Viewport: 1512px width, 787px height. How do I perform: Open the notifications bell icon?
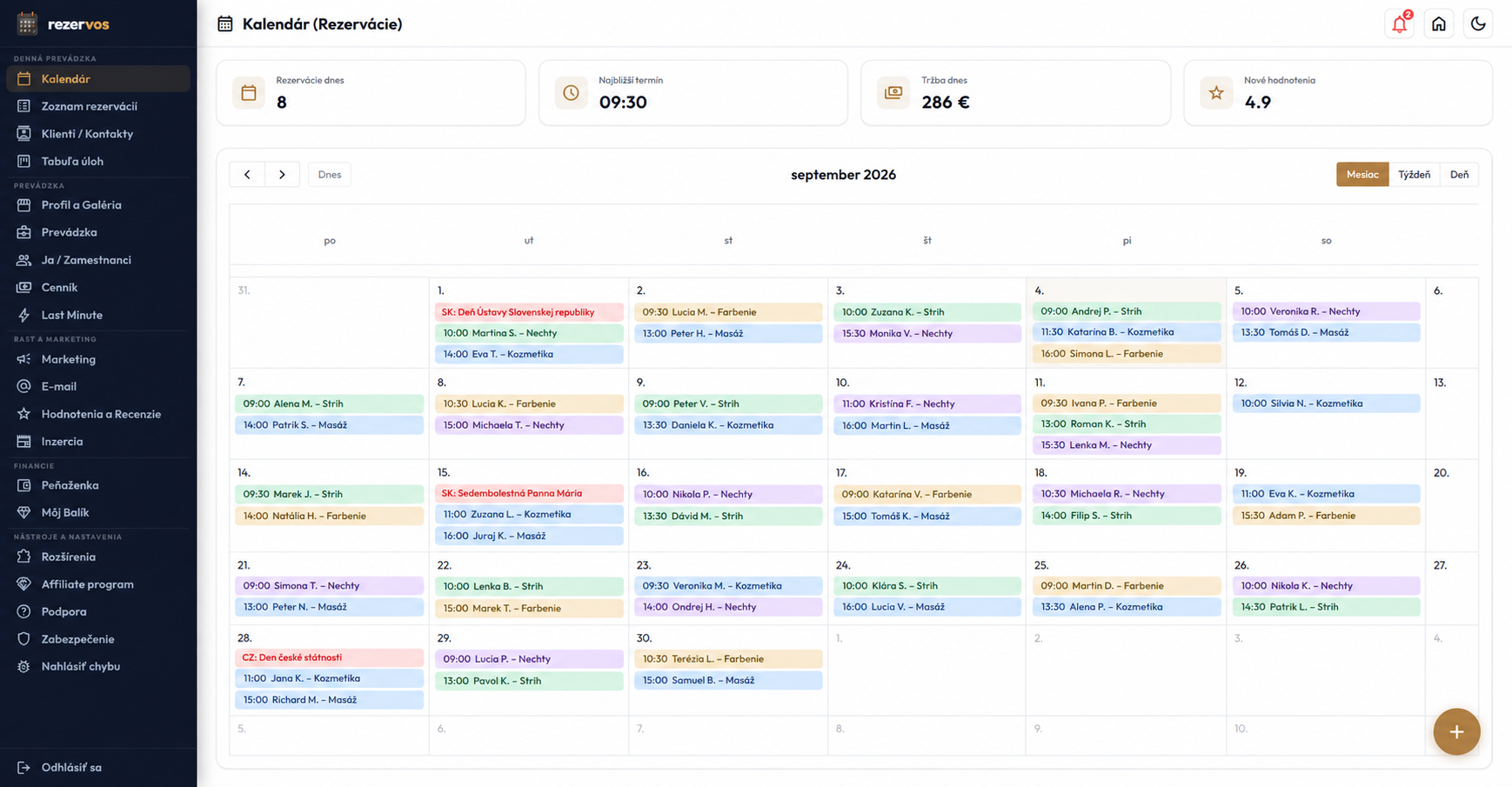point(1400,23)
